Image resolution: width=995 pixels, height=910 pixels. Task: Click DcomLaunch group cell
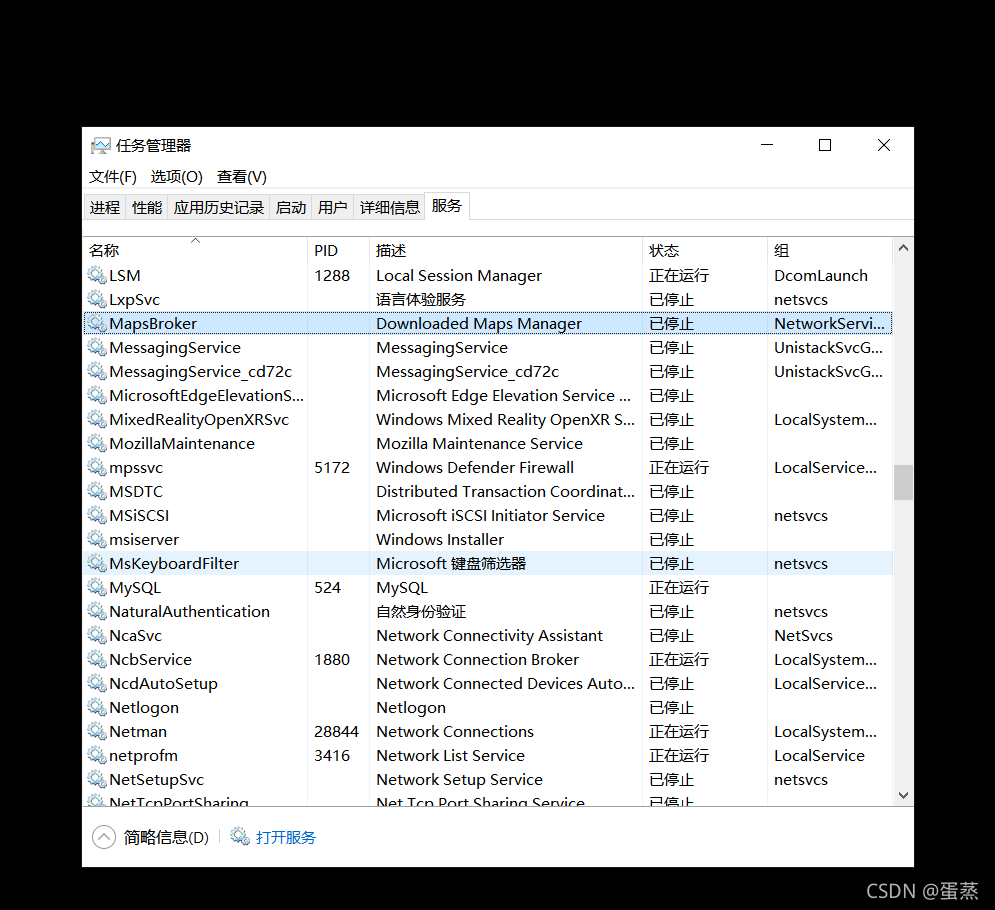pos(820,275)
